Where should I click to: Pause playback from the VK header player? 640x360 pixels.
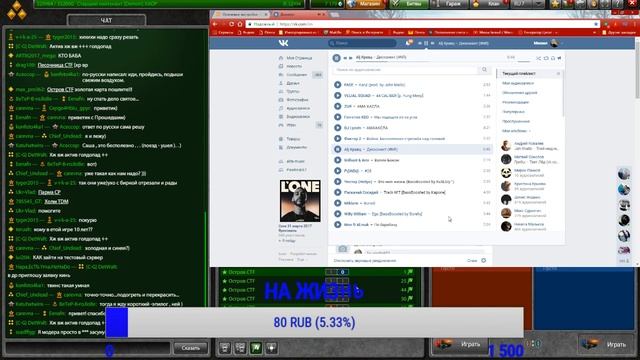426,43
